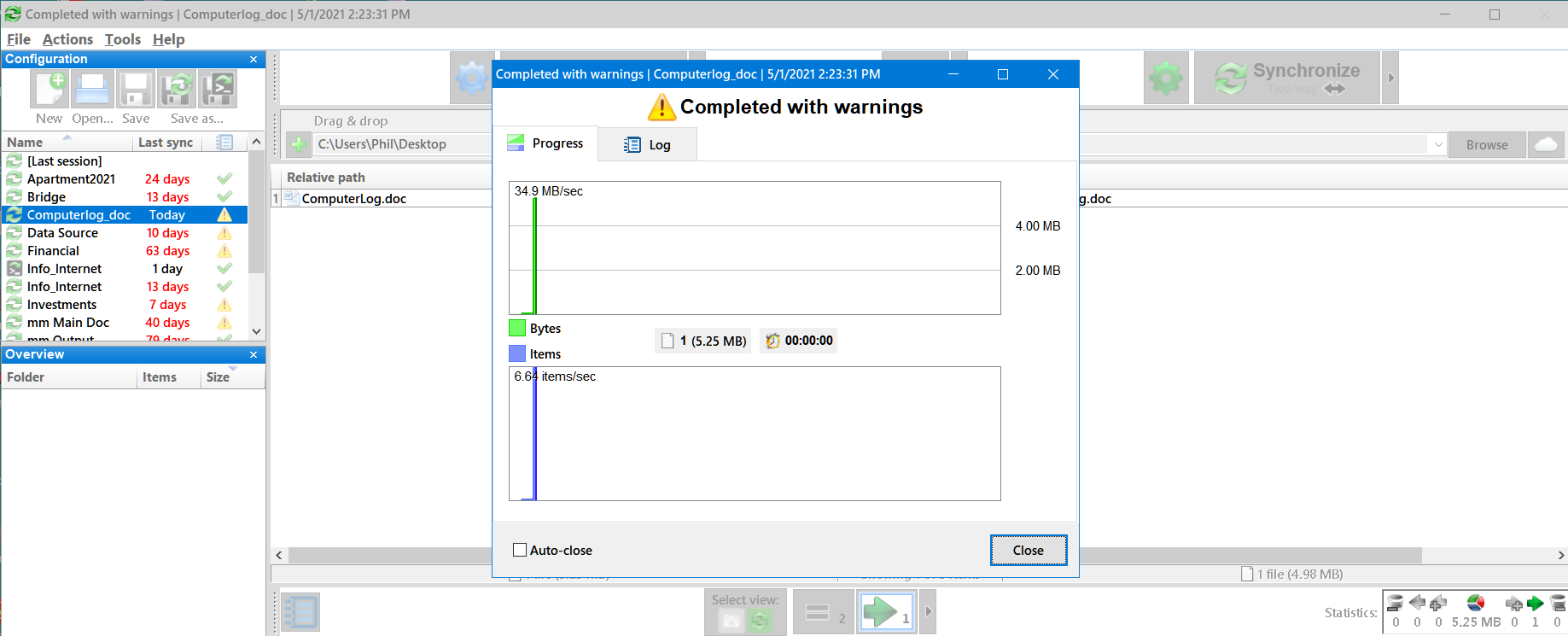Click the list view icon at bottom left

(x=300, y=612)
